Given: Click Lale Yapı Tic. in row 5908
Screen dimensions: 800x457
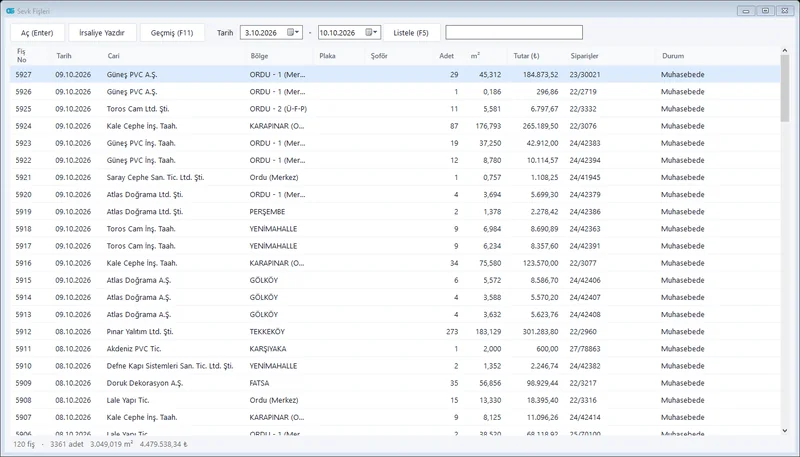Looking at the screenshot, I should pyautogui.click(x=128, y=400).
